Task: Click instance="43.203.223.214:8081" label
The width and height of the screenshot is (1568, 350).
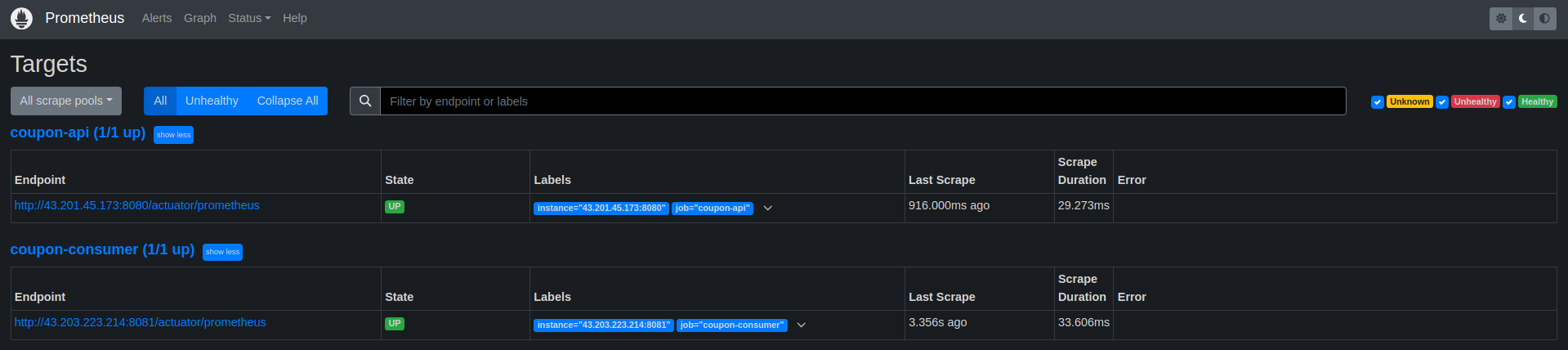Action: (x=604, y=325)
